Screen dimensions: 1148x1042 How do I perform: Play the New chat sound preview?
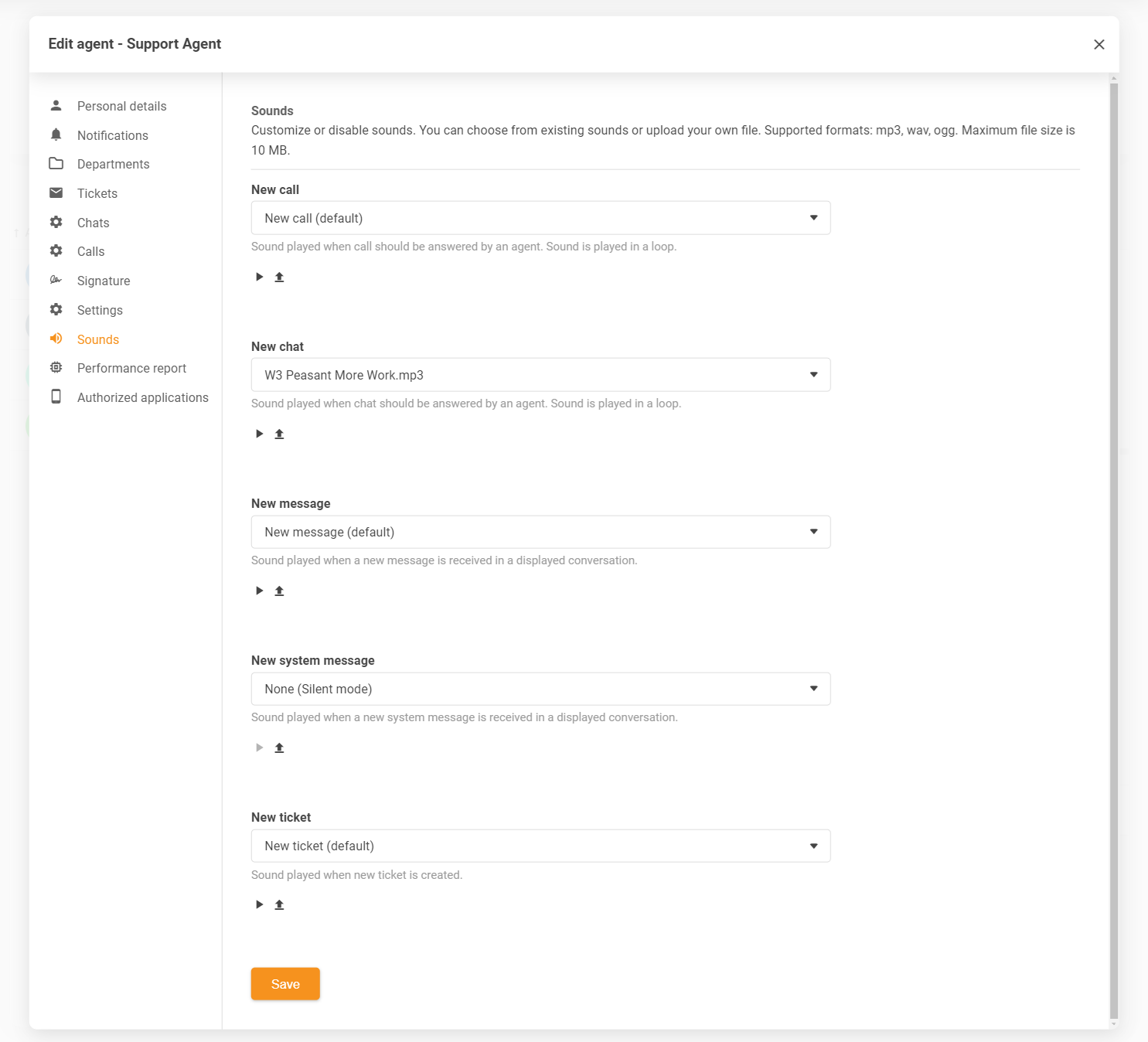pos(260,434)
